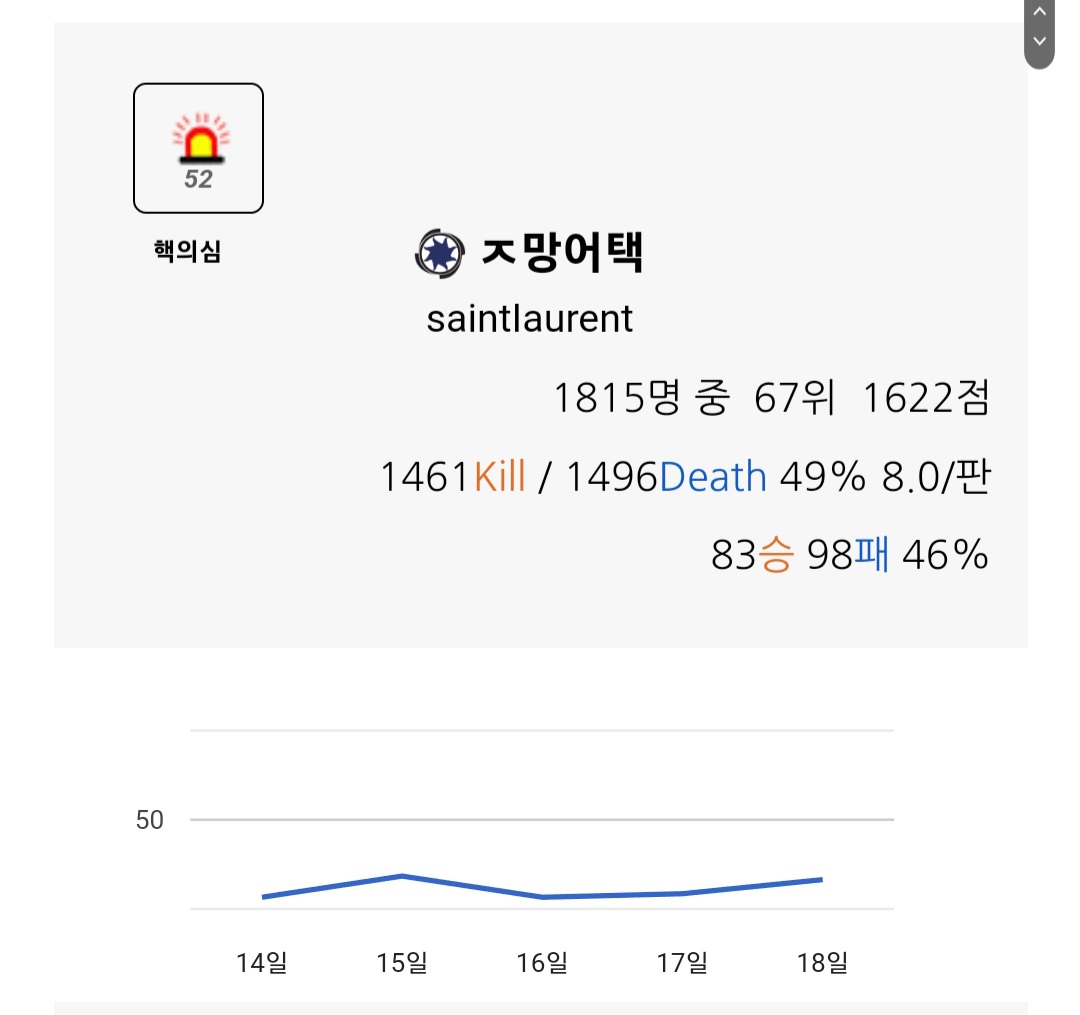
Task: Click the orange Kill label
Action: click(499, 477)
